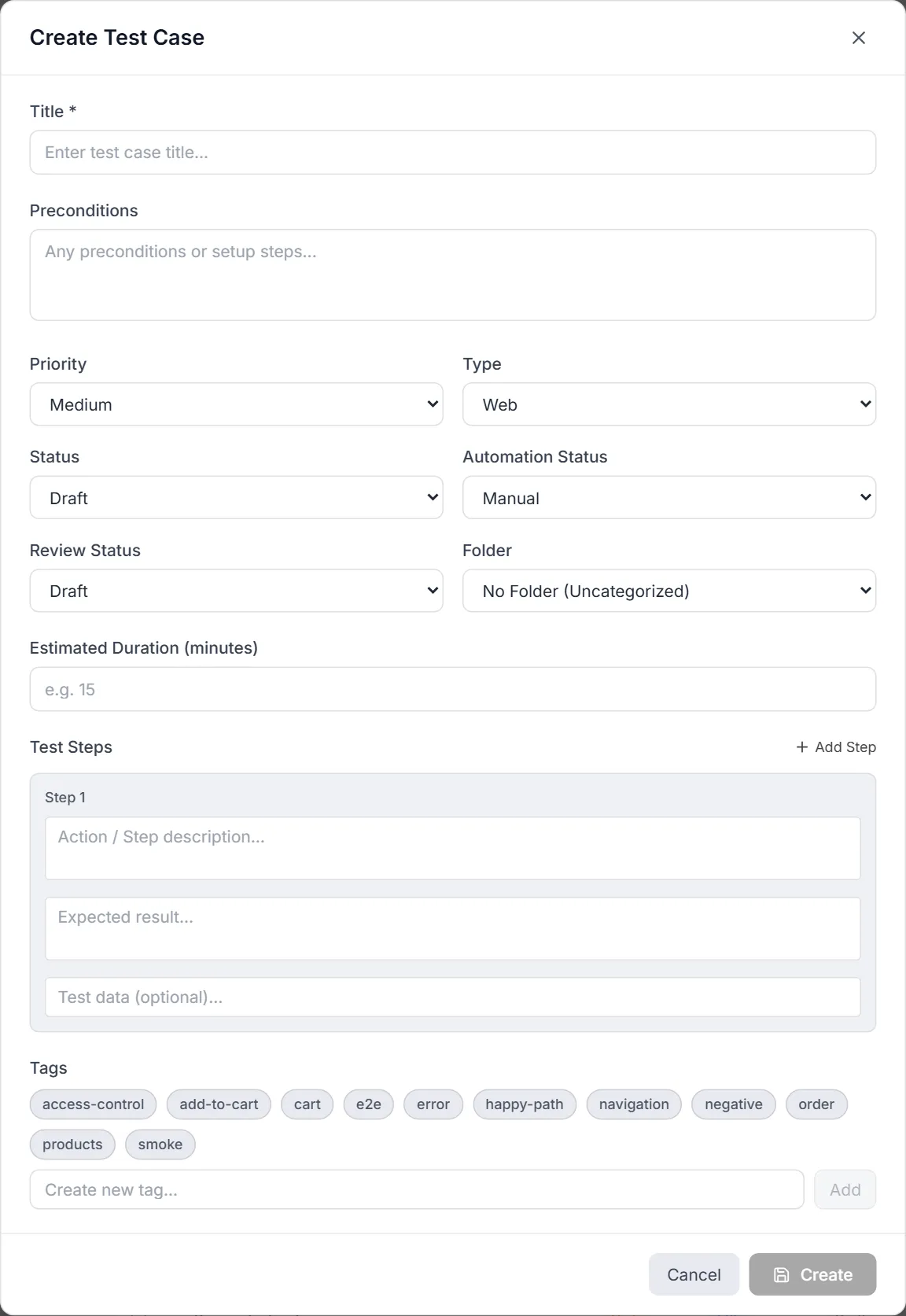The width and height of the screenshot is (906, 1316).
Task: Click the Test data optional field
Action: (x=453, y=997)
